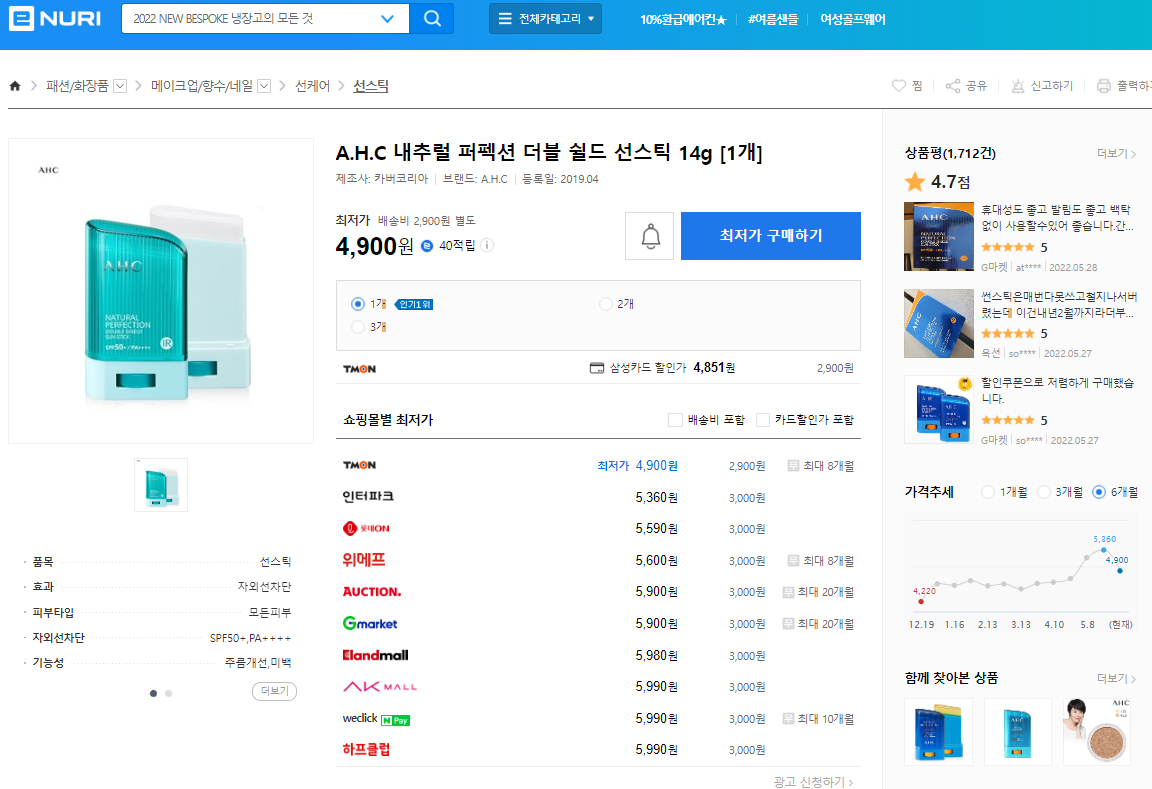1152x789 pixels.
Task: Click the 신고하기 report icon
Action: (x=1018, y=86)
